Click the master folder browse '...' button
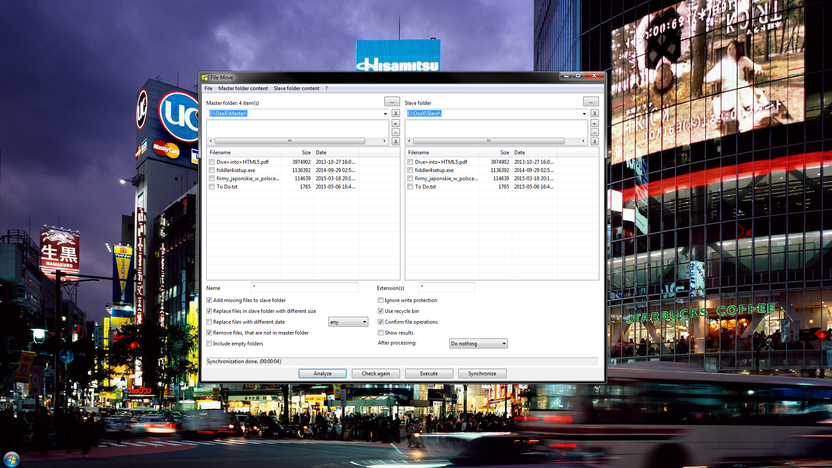This screenshot has width=832, height=468. (x=392, y=102)
